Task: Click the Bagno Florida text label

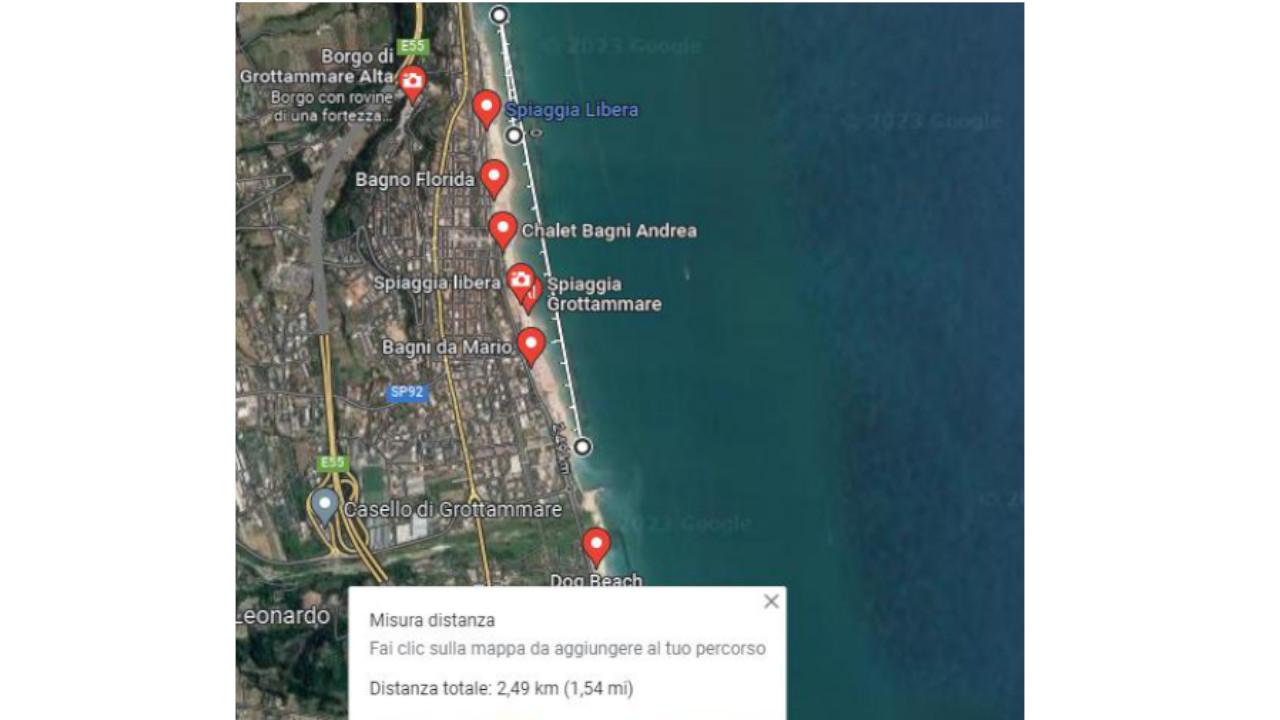Action: click(x=415, y=180)
